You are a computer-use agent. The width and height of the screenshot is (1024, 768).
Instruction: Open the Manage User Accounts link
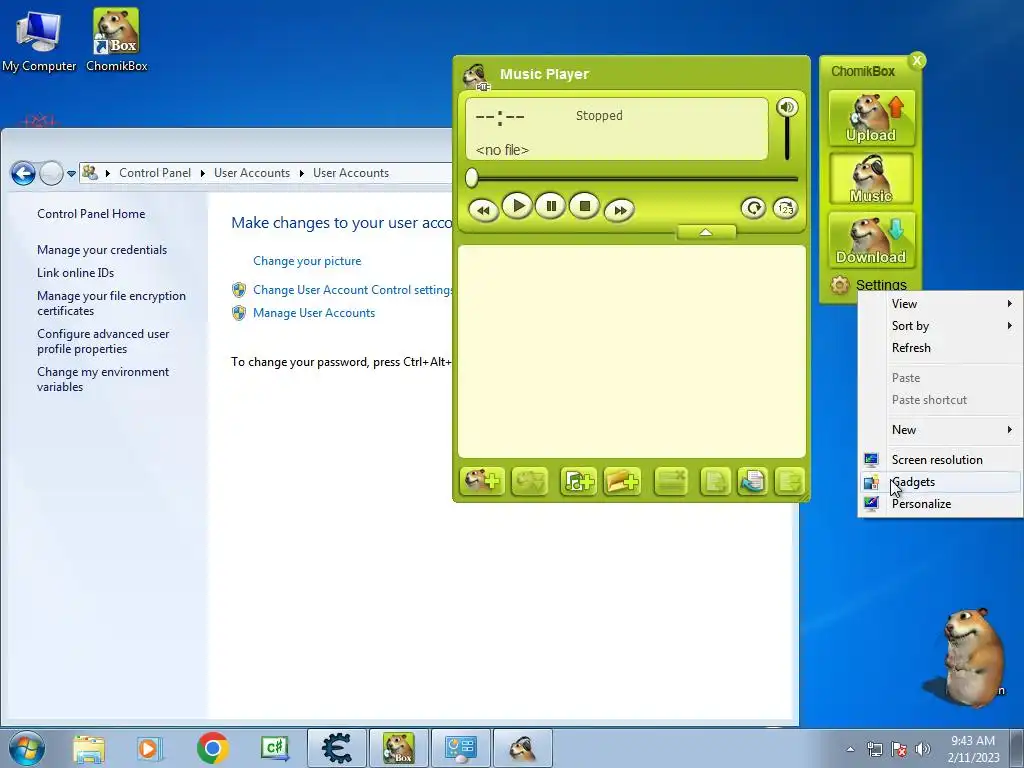pyautogui.click(x=314, y=313)
